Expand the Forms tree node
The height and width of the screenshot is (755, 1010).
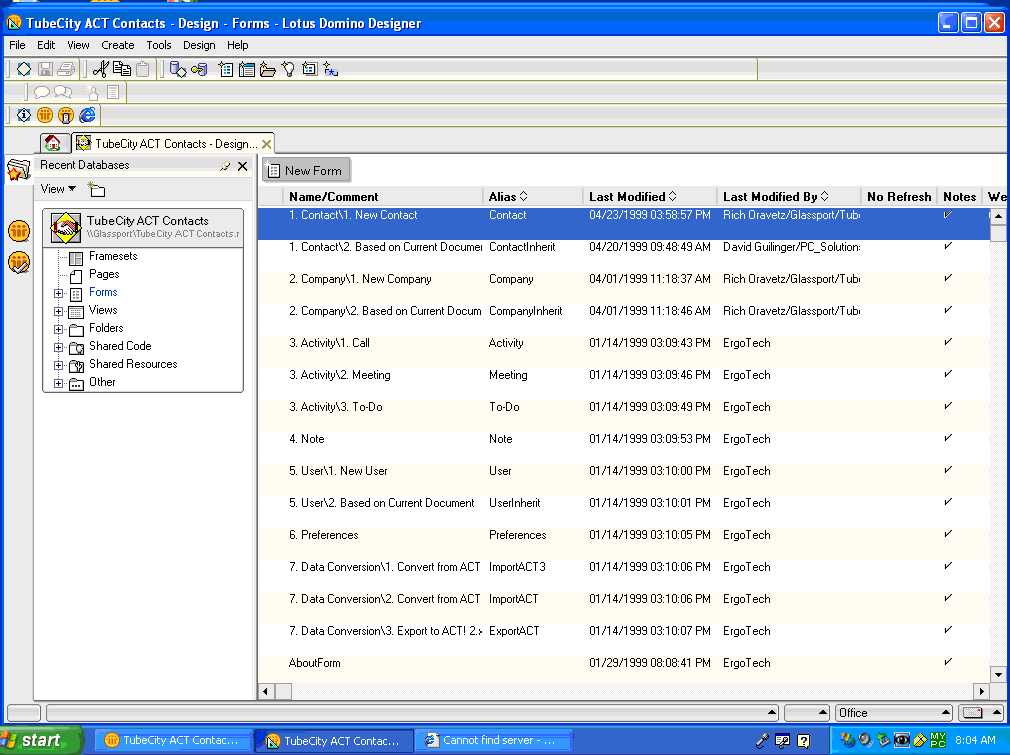[59, 294]
